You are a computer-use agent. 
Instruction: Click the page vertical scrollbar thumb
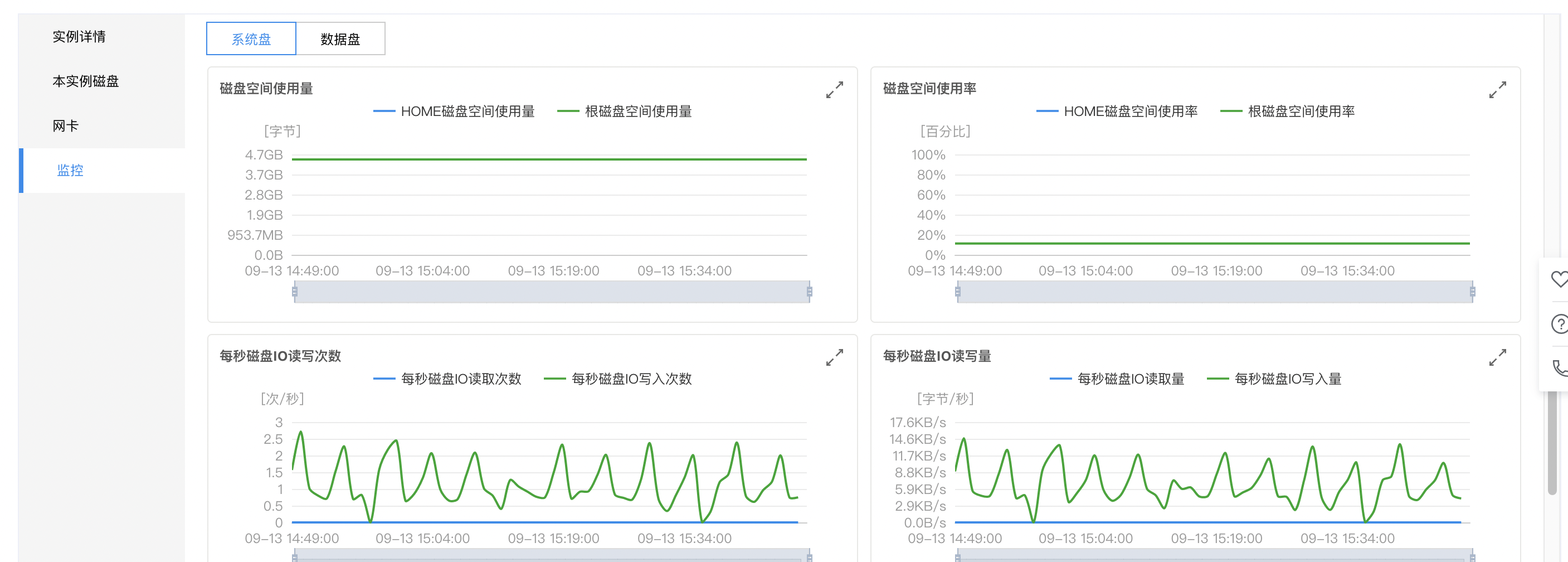click(x=1554, y=443)
